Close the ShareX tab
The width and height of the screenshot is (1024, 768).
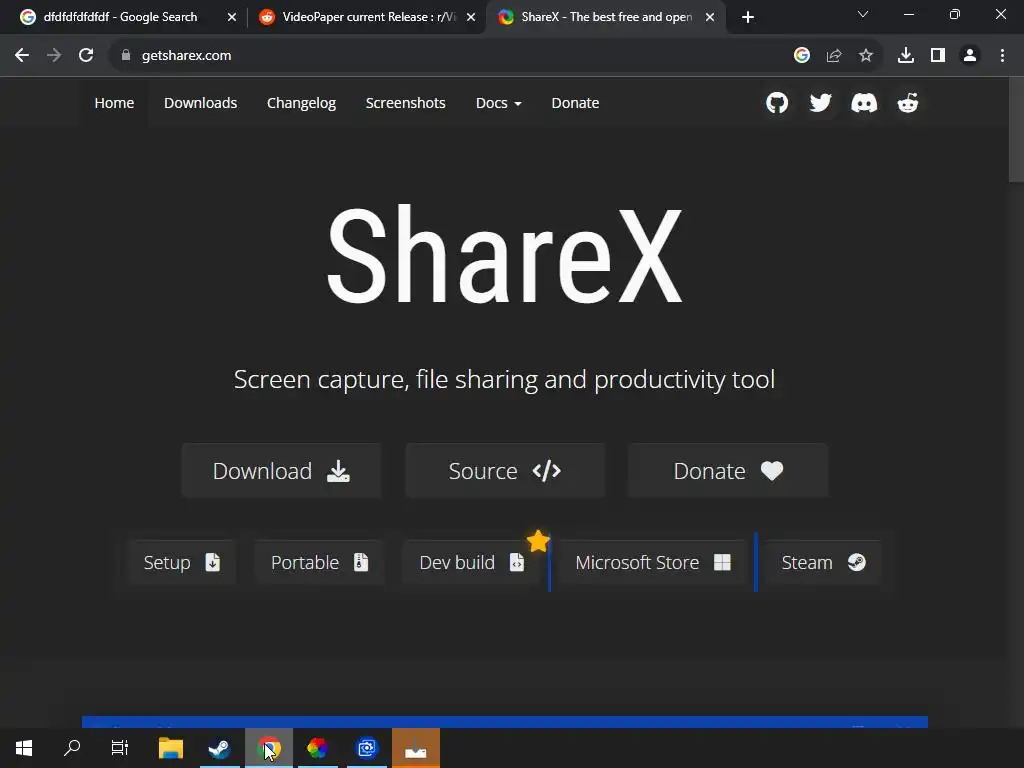tap(710, 17)
